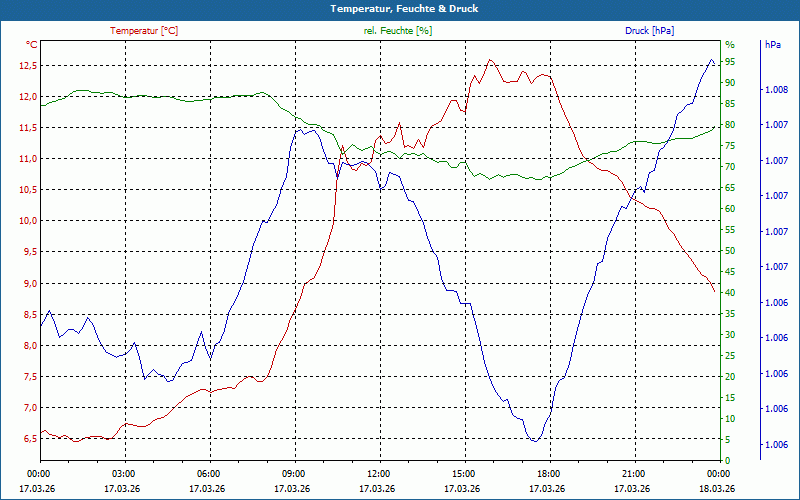Click the 1.008 value on the pressure axis
This screenshot has height=500, width=800.
pos(776,90)
